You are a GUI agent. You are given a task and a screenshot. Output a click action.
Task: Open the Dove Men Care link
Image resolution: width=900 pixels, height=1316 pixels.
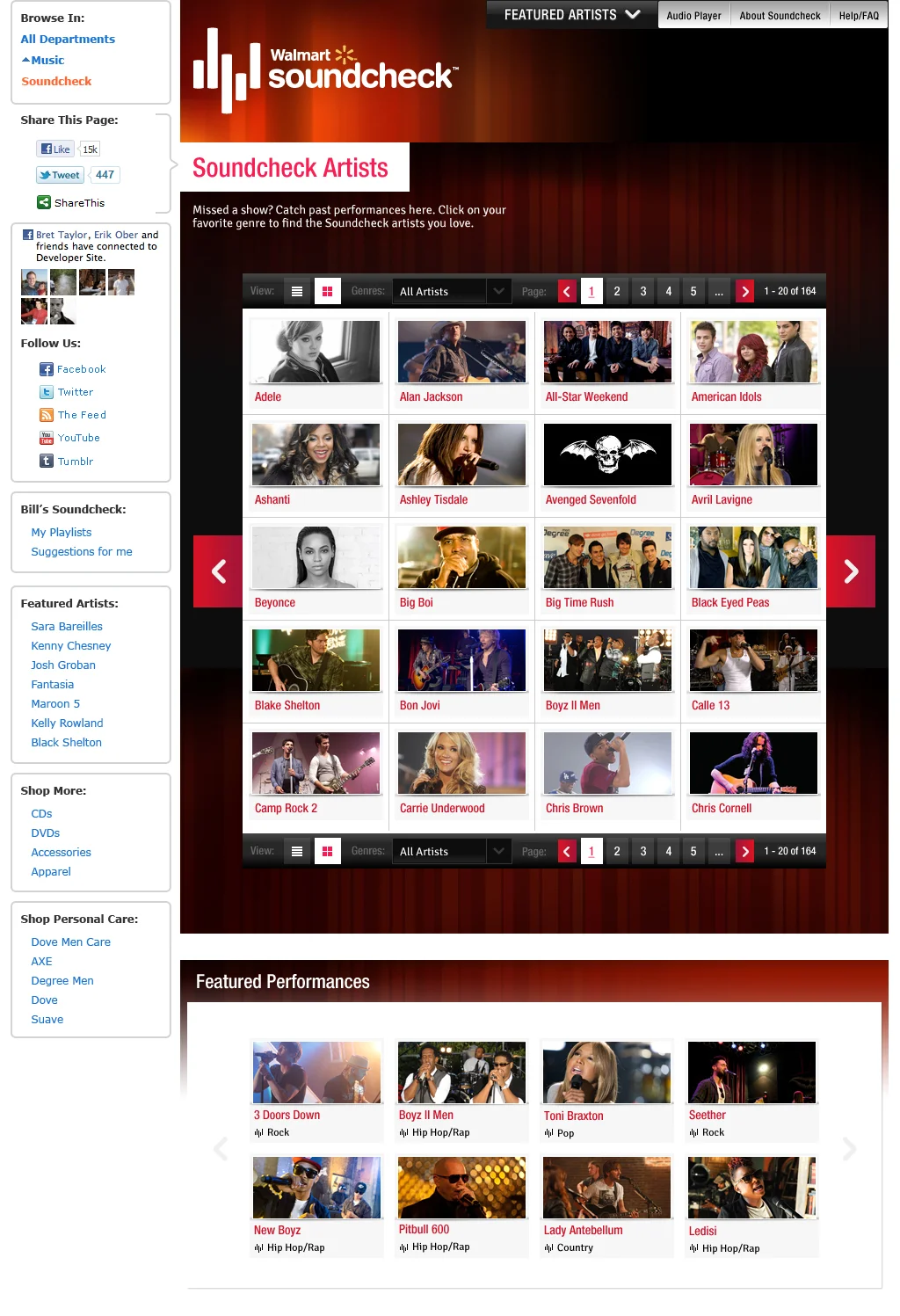point(71,942)
